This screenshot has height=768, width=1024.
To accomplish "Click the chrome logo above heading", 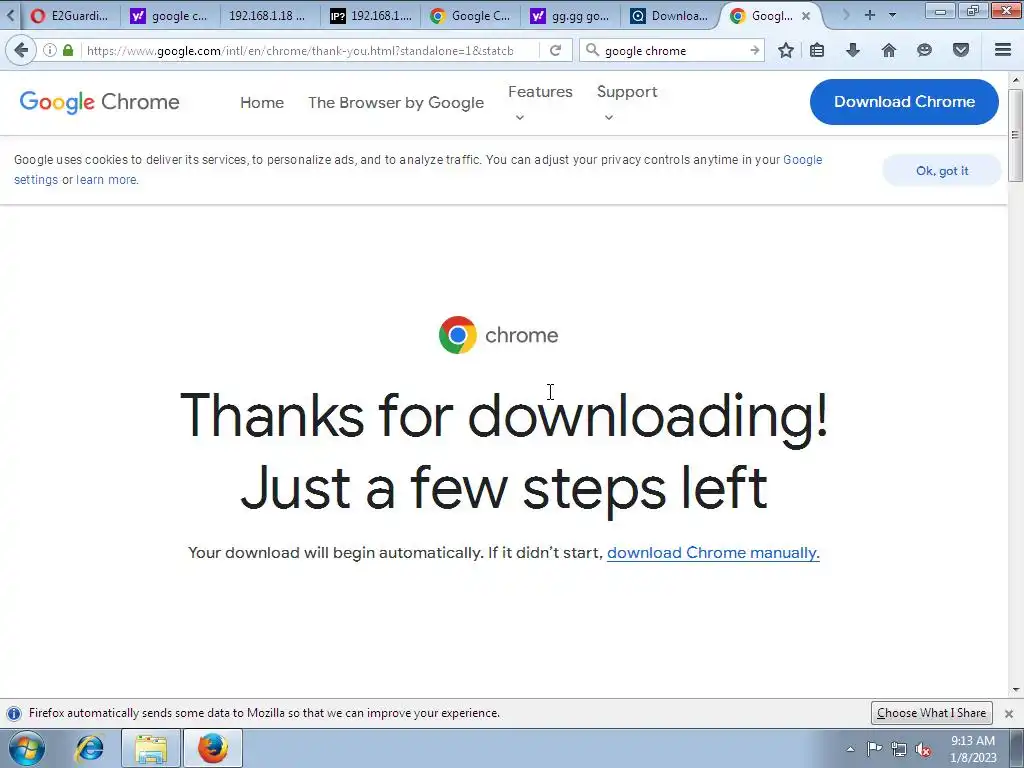I will pos(498,334).
